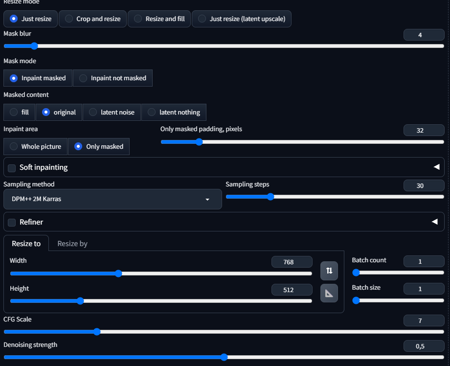
Task: Click the Batch size value field
Action: [x=424, y=289]
